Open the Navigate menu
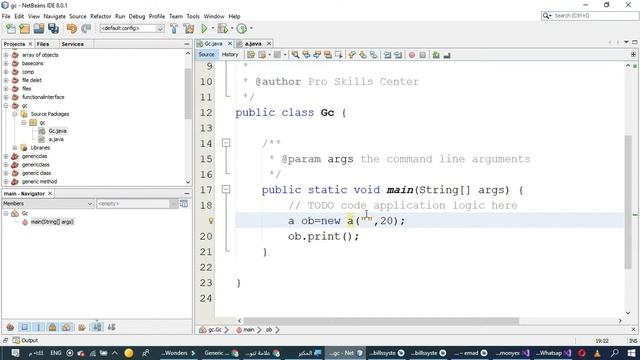 tap(54, 16)
